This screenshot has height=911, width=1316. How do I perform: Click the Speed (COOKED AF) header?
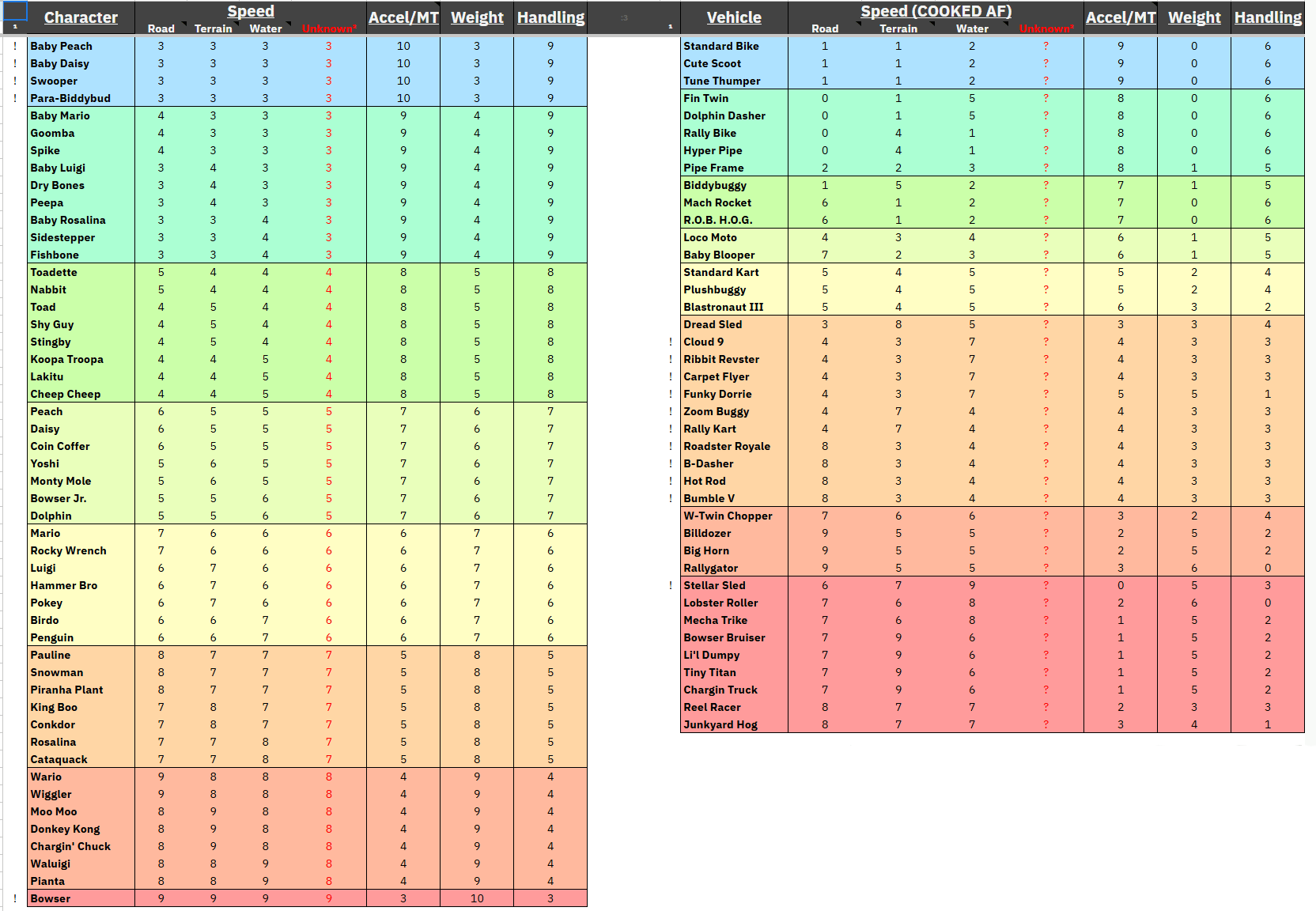(936, 11)
